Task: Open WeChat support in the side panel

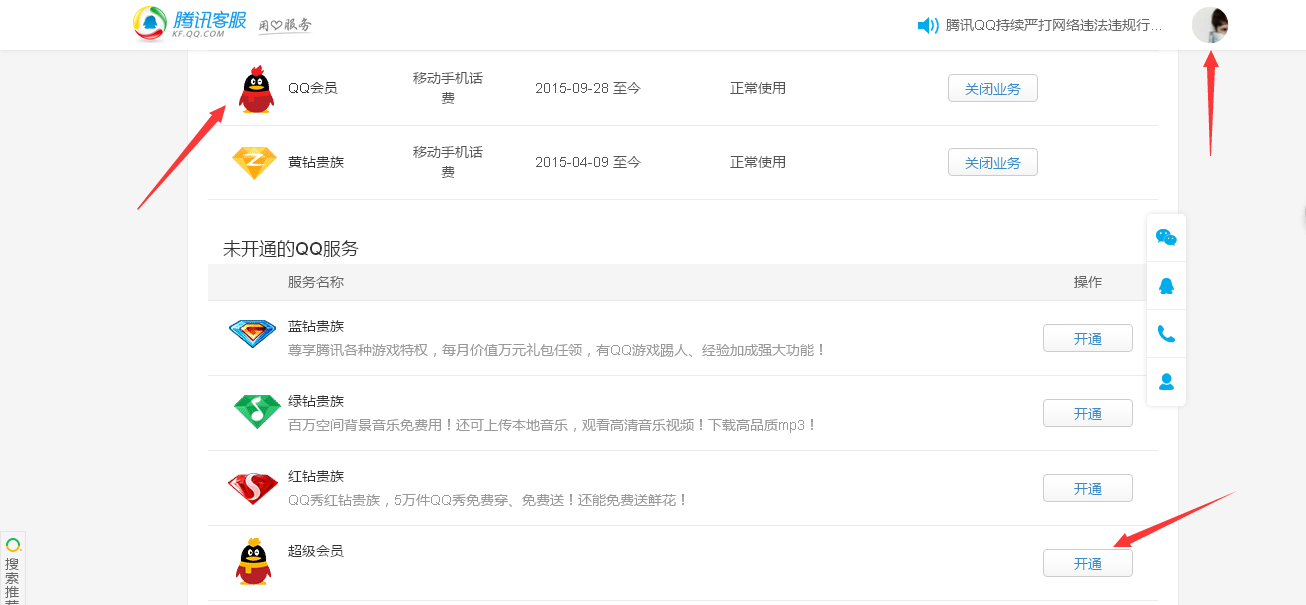Action: click(1166, 238)
